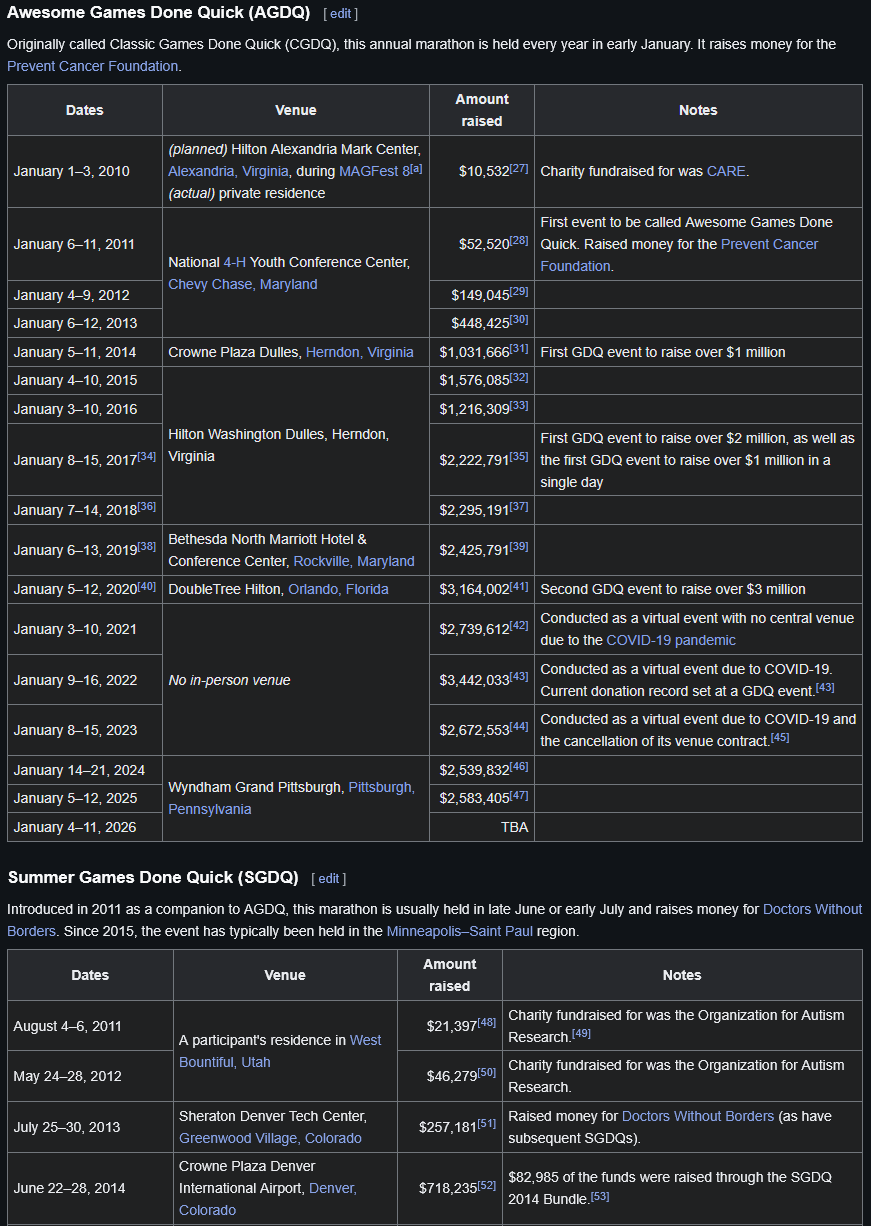Open Orlando, Florida link
Image resolution: width=871 pixels, height=1226 pixels.
[338, 589]
